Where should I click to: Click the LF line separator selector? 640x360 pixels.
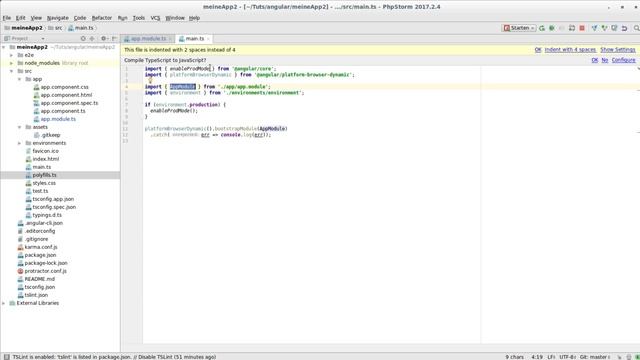coord(551,357)
